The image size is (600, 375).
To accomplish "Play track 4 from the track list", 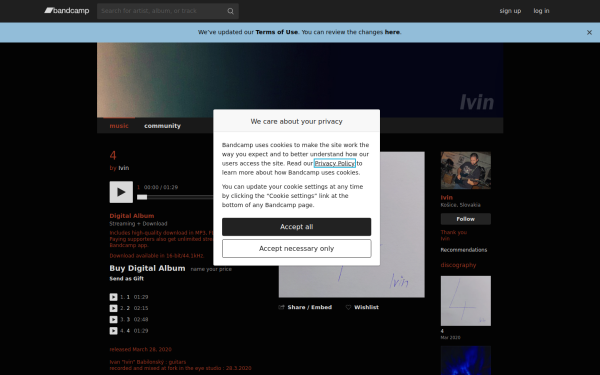I will point(113,331).
